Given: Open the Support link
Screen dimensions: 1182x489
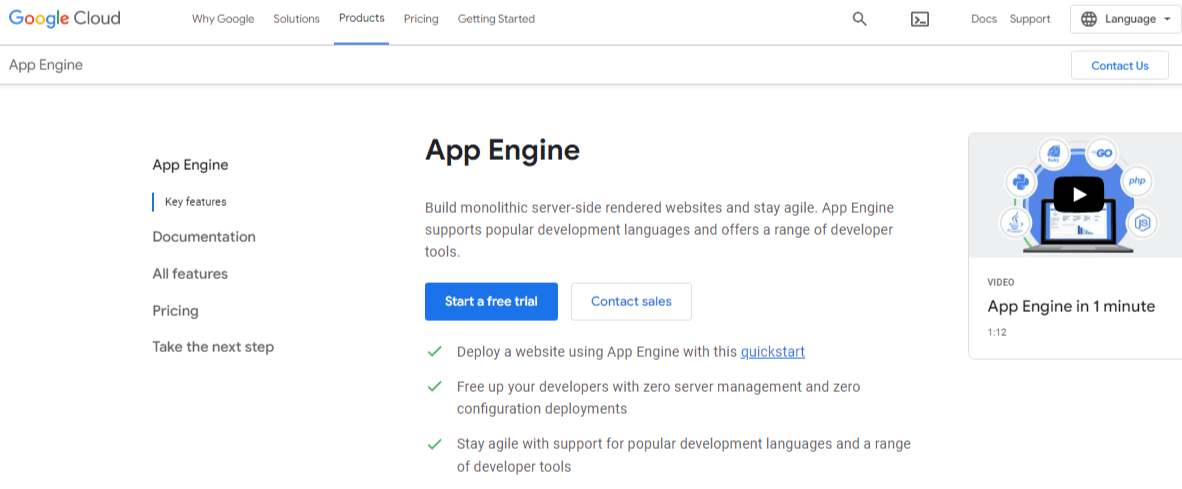Looking at the screenshot, I should pyautogui.click(x=1030, y=20).
